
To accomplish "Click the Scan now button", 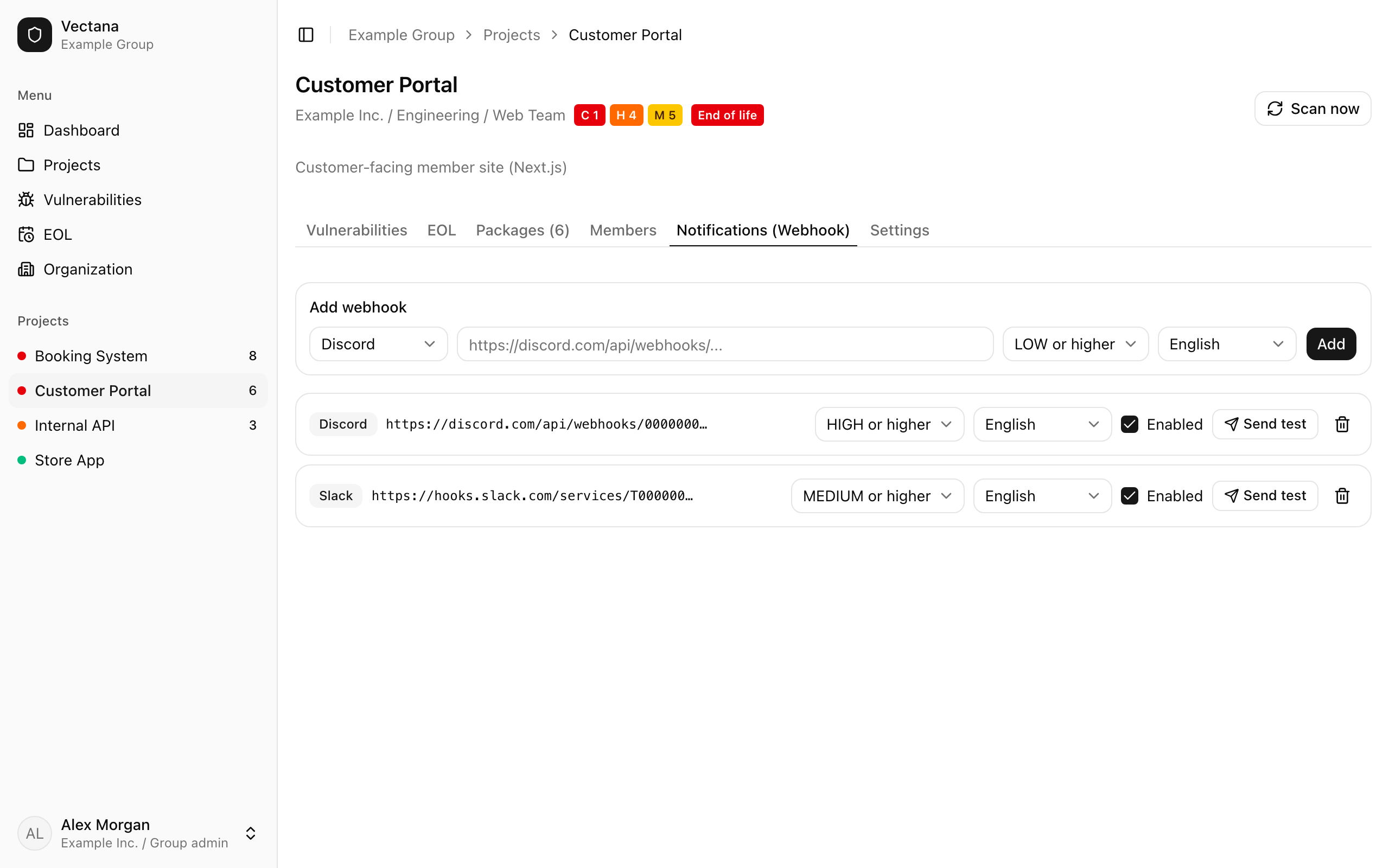I will pyautogui.click(x=1312, y=108).
